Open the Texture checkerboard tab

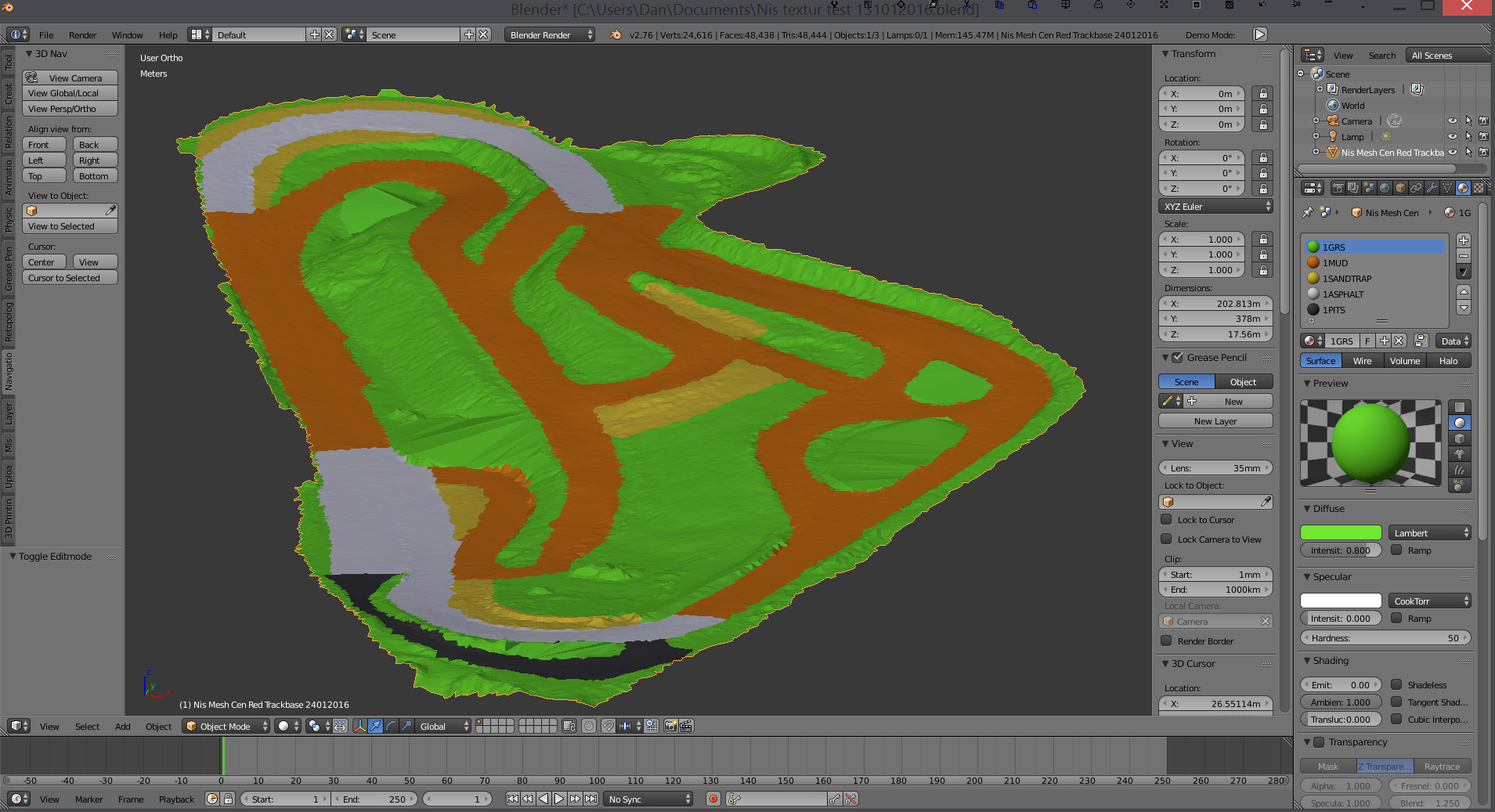pos(1479,188)
